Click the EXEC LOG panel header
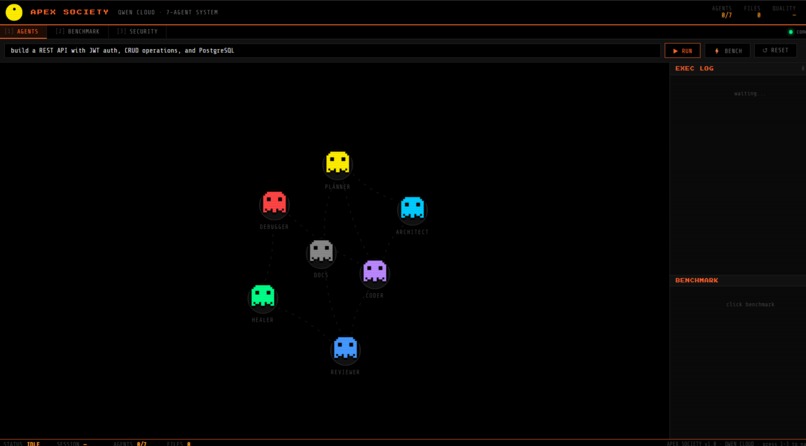Image resolution: width=806 pixels, height=446 pixels. click(737, 68)
